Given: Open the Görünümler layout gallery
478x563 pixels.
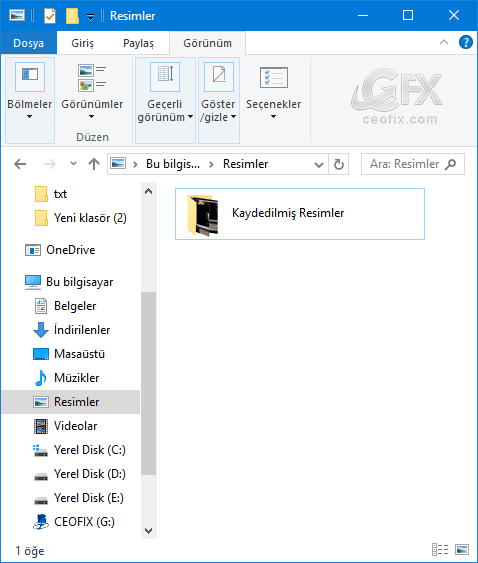Looking at the screenshot, I should (x=92, y=92).
